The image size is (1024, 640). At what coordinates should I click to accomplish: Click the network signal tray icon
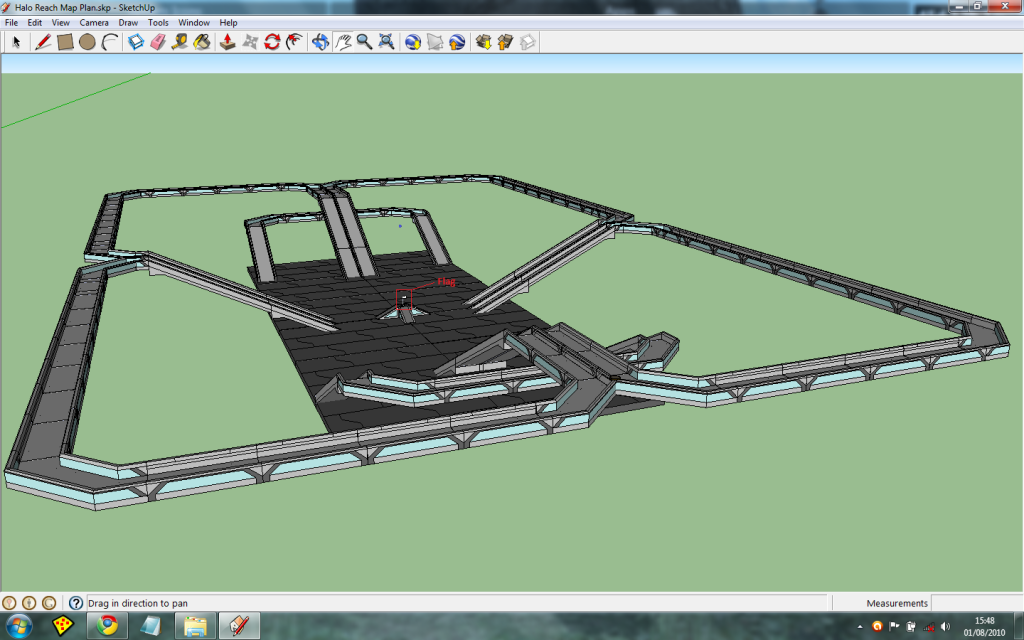928,626
